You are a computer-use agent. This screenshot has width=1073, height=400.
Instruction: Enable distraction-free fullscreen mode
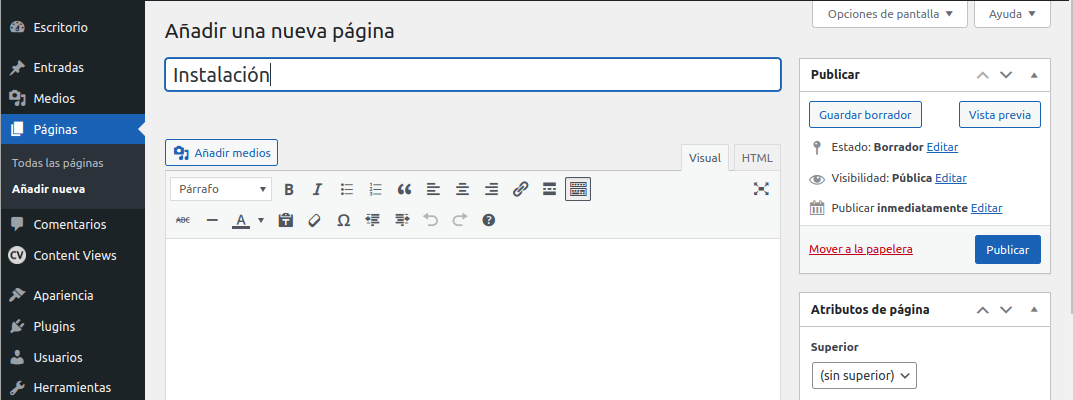click(761, 189)
